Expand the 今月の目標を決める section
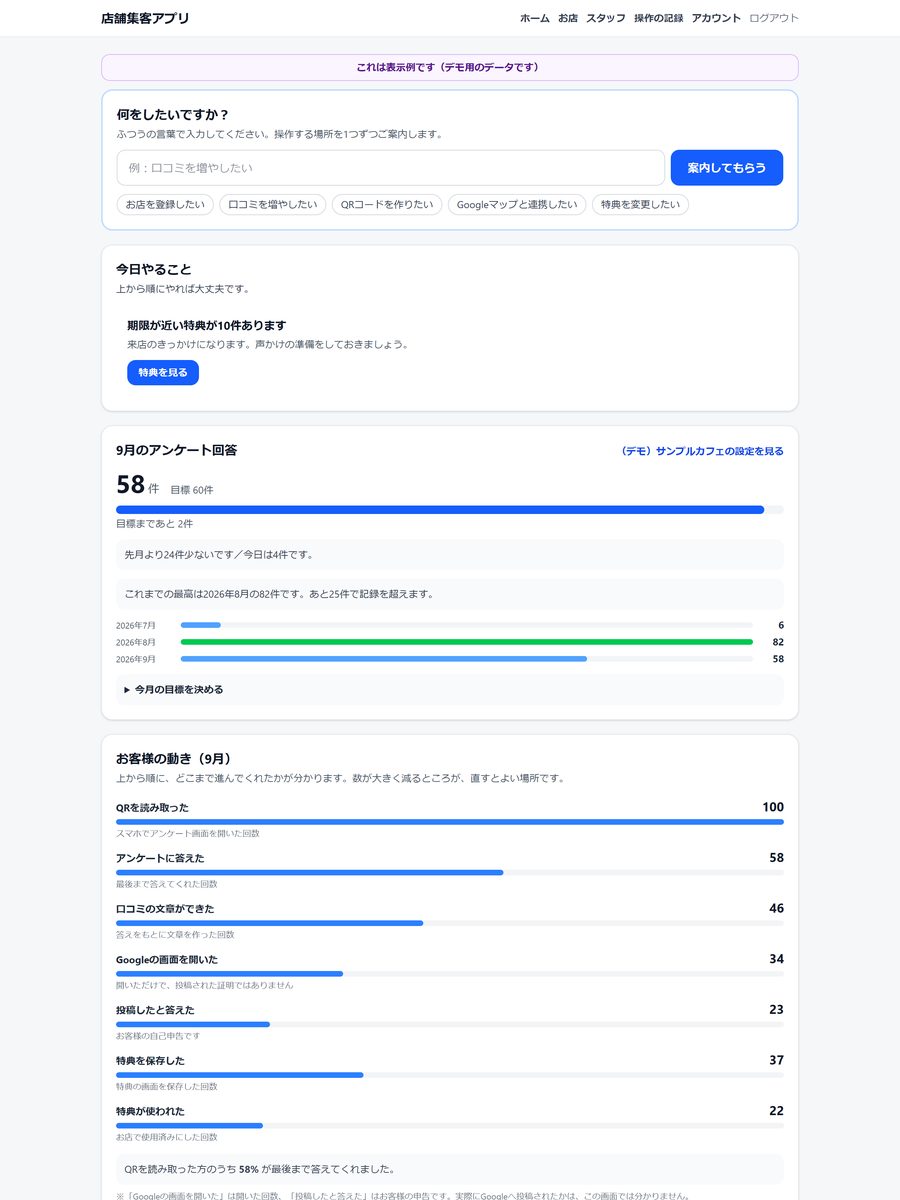900x1200 pixels. tap(450, 690)
